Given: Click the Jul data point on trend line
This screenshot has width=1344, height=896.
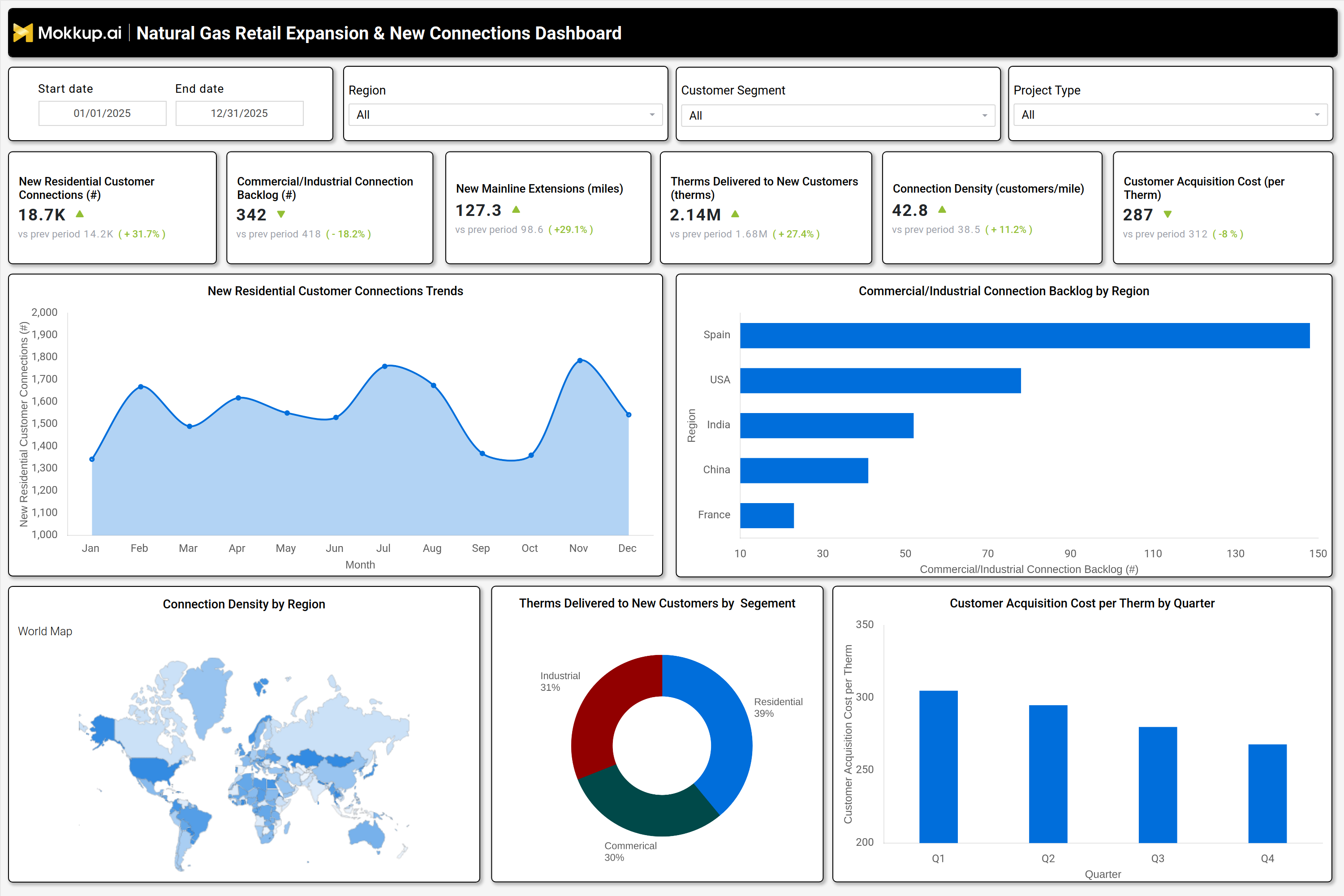Looking at the screenshot, I should tap(384, 366).
